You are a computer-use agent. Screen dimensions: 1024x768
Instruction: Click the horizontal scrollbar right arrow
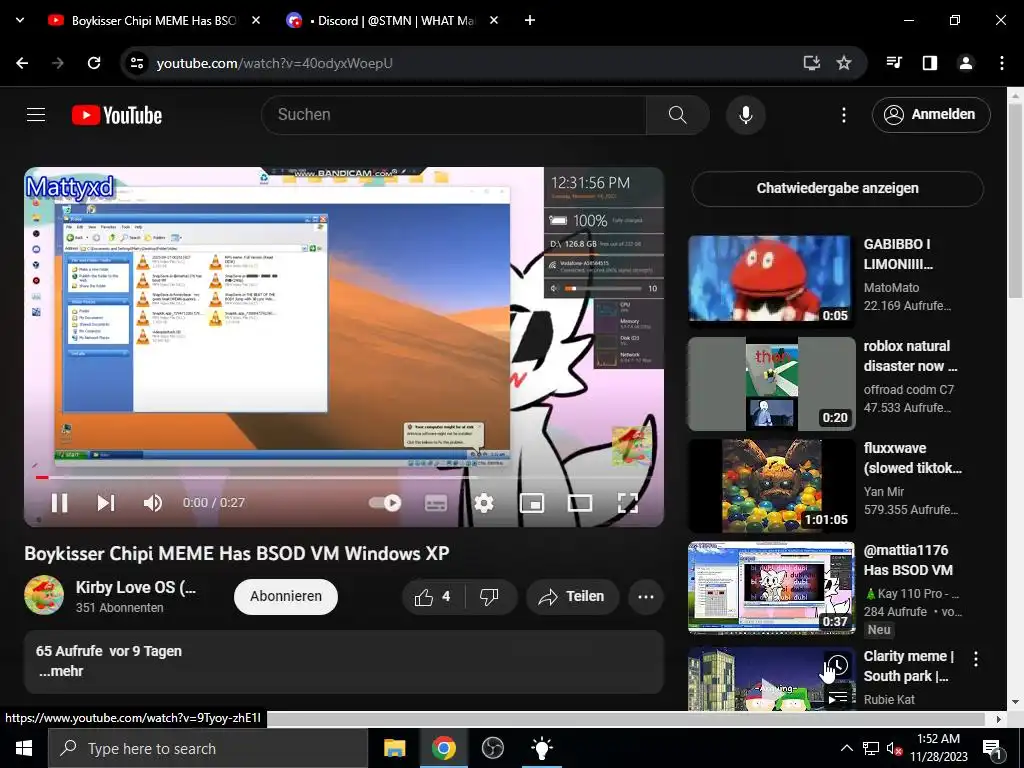coord(999,719)
